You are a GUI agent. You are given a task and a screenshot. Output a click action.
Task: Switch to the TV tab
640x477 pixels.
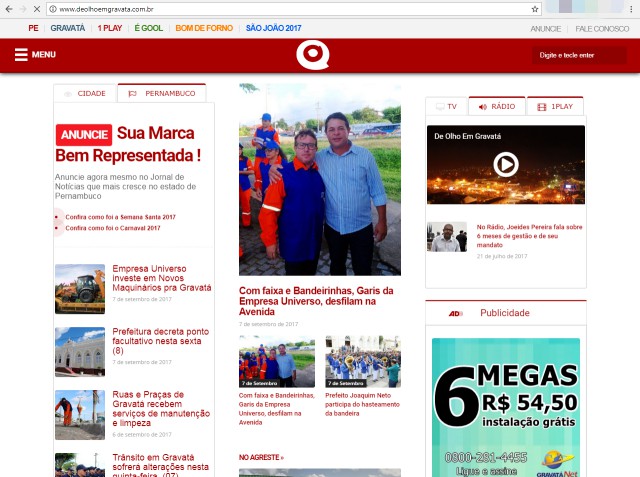446,106
